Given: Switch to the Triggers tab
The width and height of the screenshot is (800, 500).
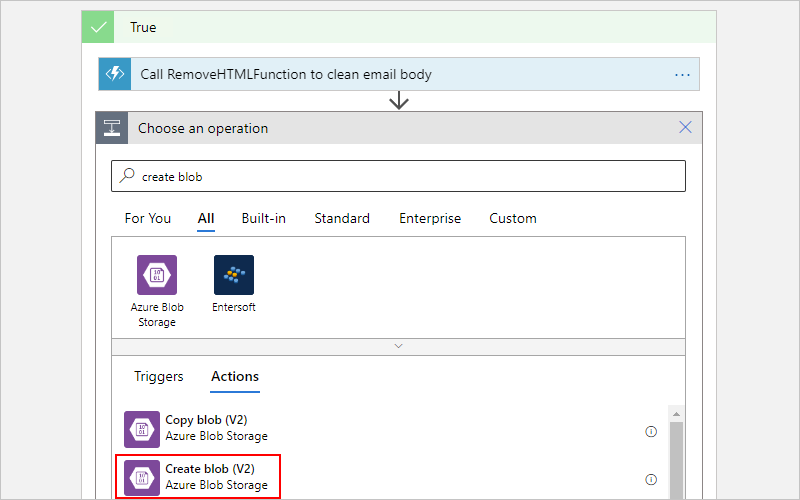Looking at the screenshot, I should pos(159,377).
